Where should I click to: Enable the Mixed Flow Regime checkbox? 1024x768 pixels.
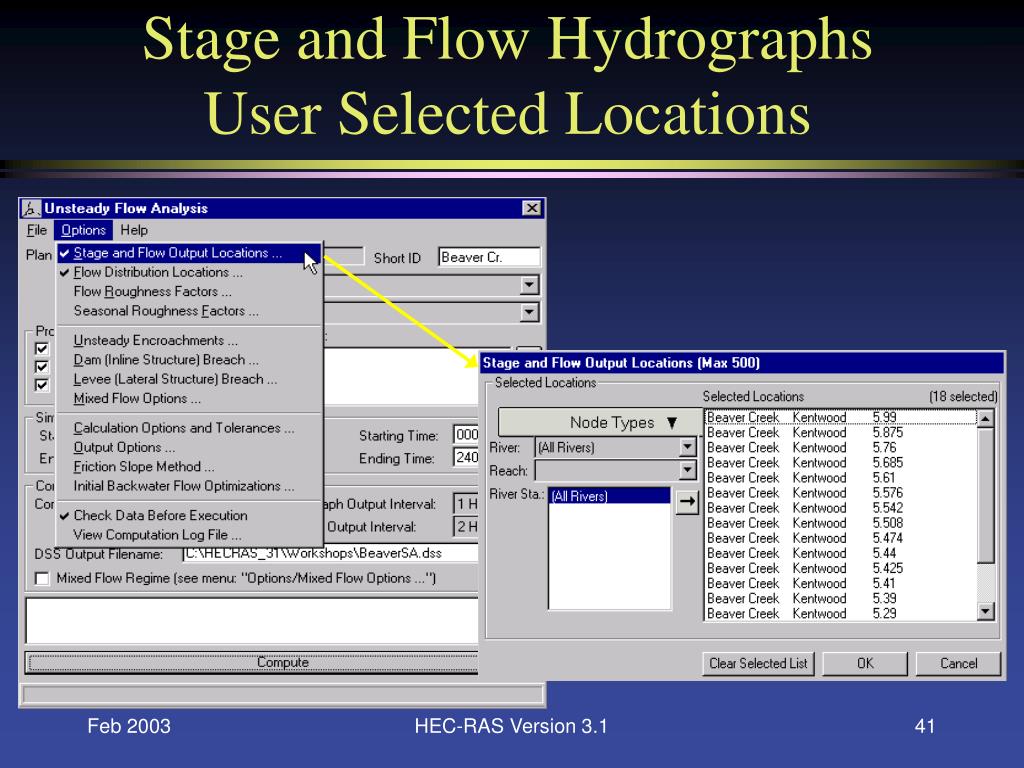click(x=42, y=579)
